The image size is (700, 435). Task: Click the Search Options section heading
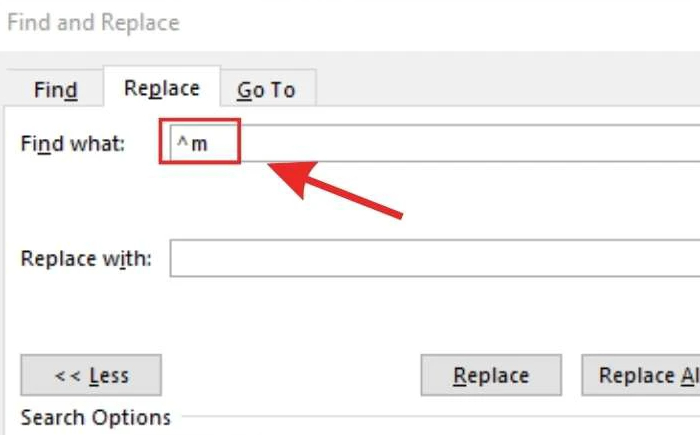click(96, 418)
